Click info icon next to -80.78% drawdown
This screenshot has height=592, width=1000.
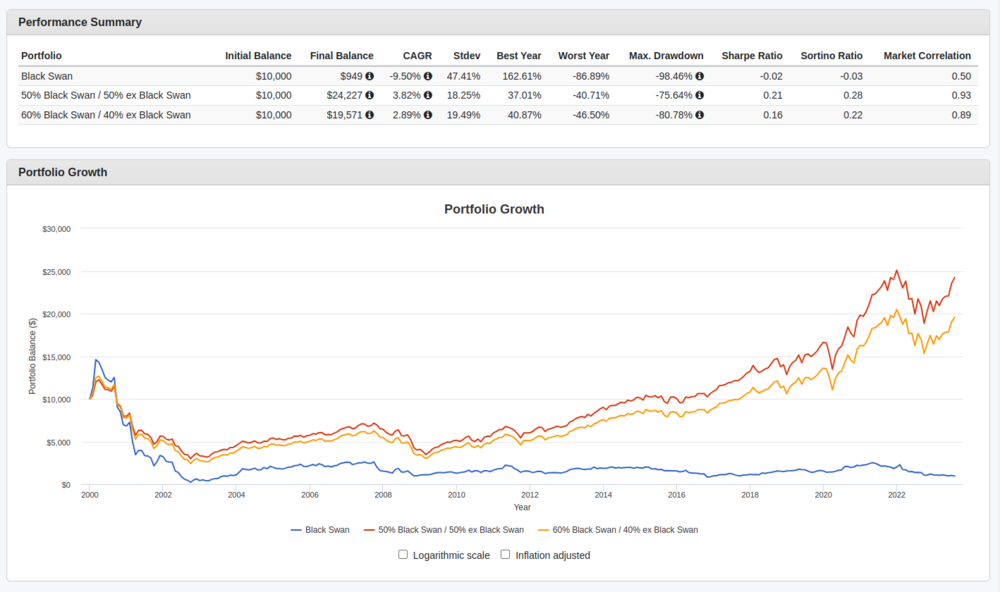coord(699,115)
